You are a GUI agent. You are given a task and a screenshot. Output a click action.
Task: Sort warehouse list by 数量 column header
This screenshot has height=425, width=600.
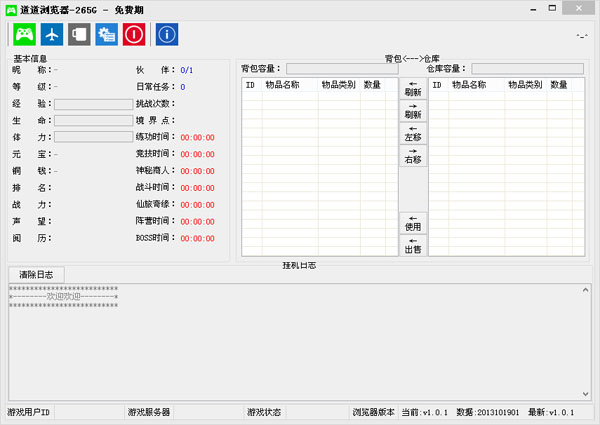coord(559,85)
